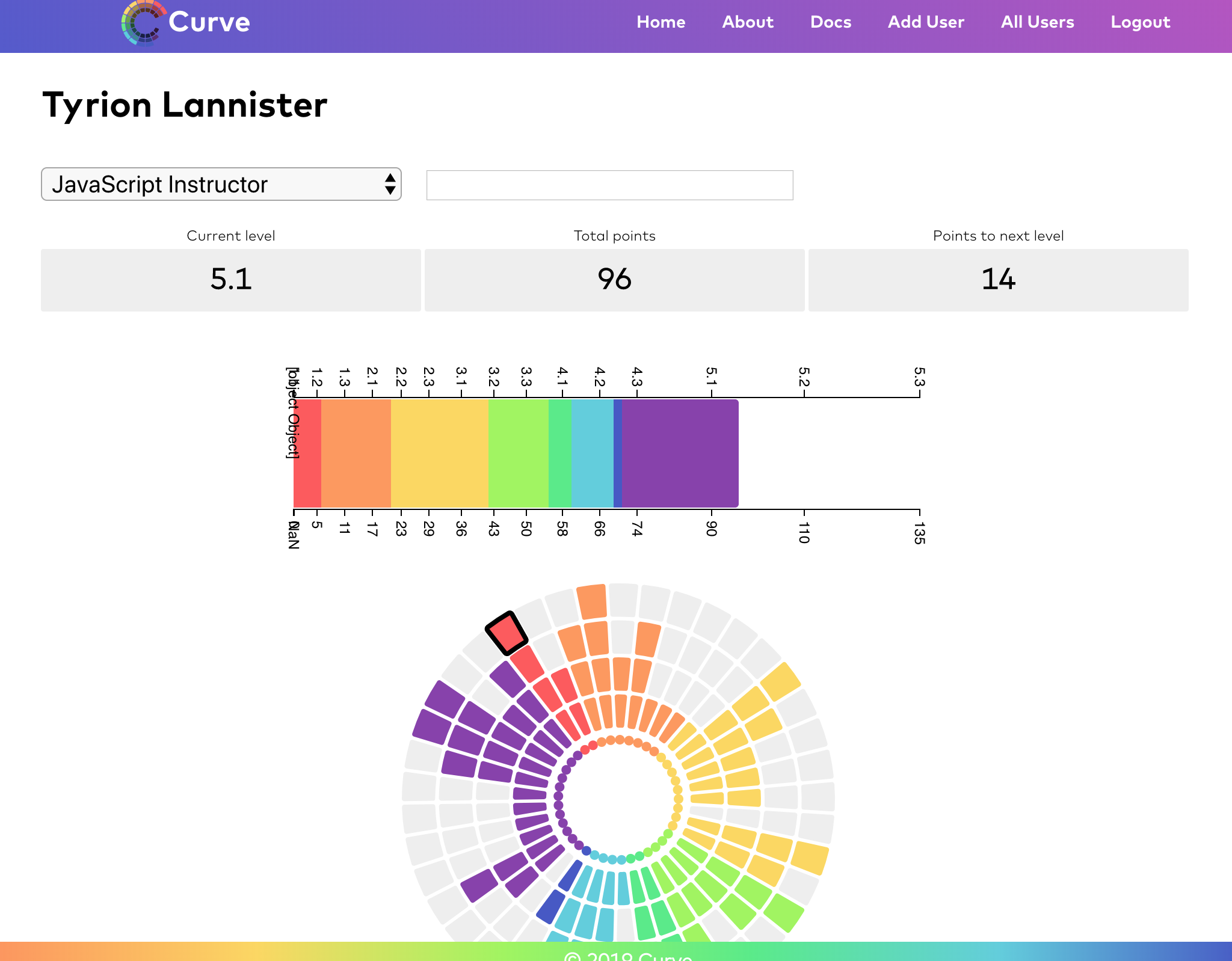Click the Current level label
Screen dimensions: 1232x961
[231, 236]
